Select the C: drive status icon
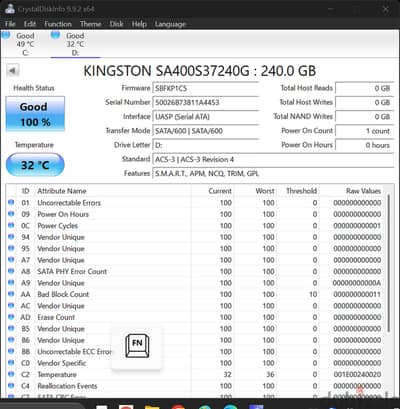Image resolution: width=400 pixels, height=409 pixels. (x=6, y=34)
